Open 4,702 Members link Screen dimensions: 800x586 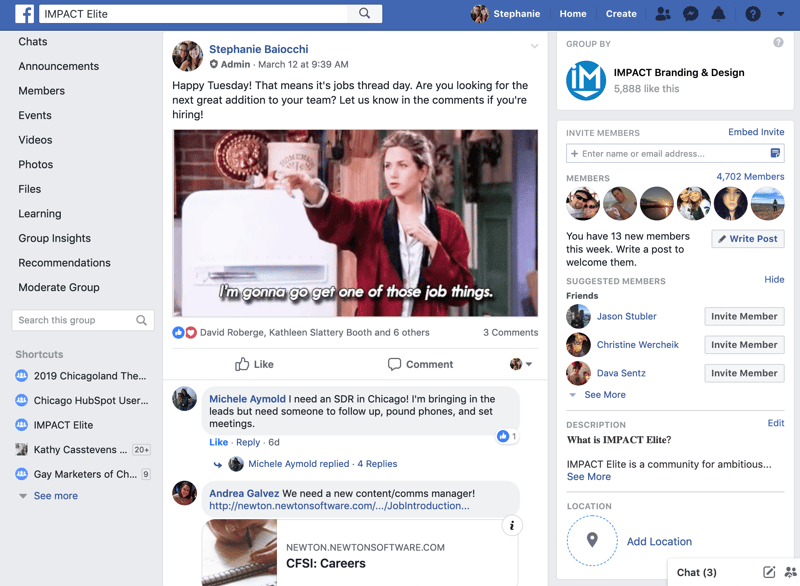tap(750, 176)
